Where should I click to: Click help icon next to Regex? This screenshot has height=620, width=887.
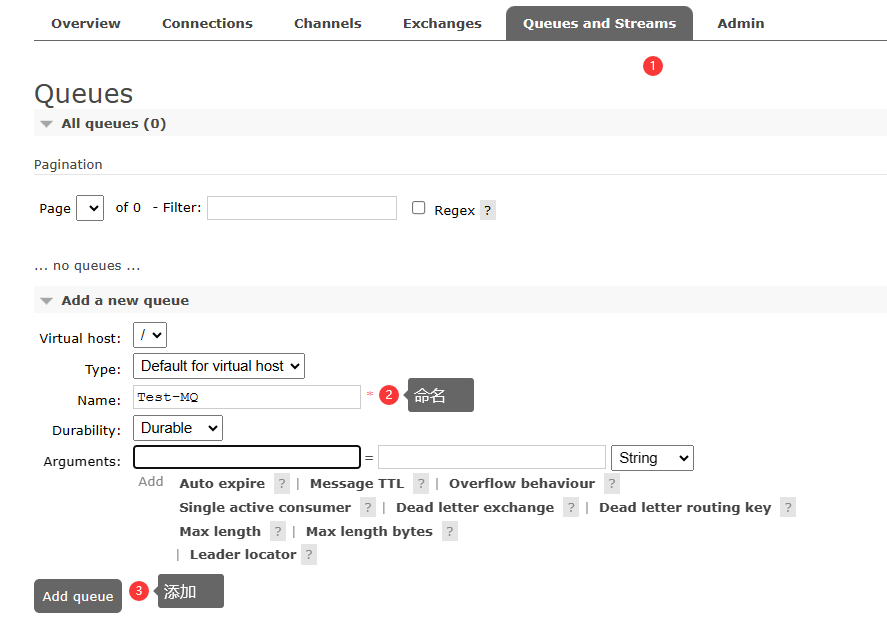point(487,210)
